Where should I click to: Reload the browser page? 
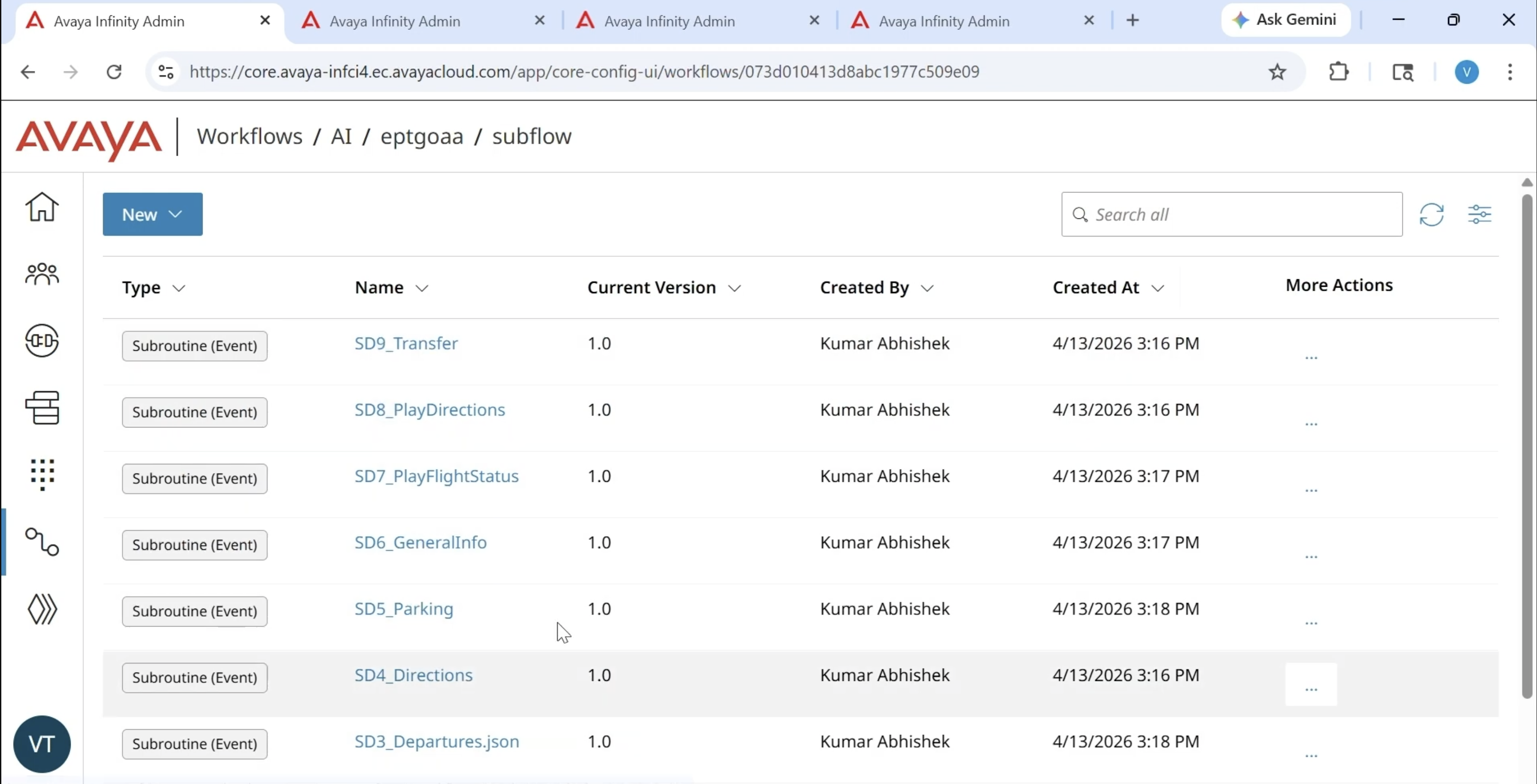(114, 72)
